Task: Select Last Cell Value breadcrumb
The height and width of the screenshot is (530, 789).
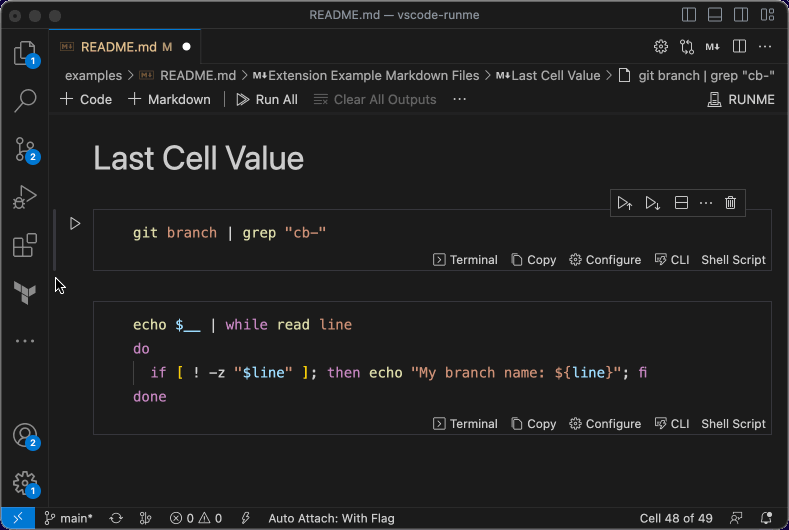Action: coord(548,75)
